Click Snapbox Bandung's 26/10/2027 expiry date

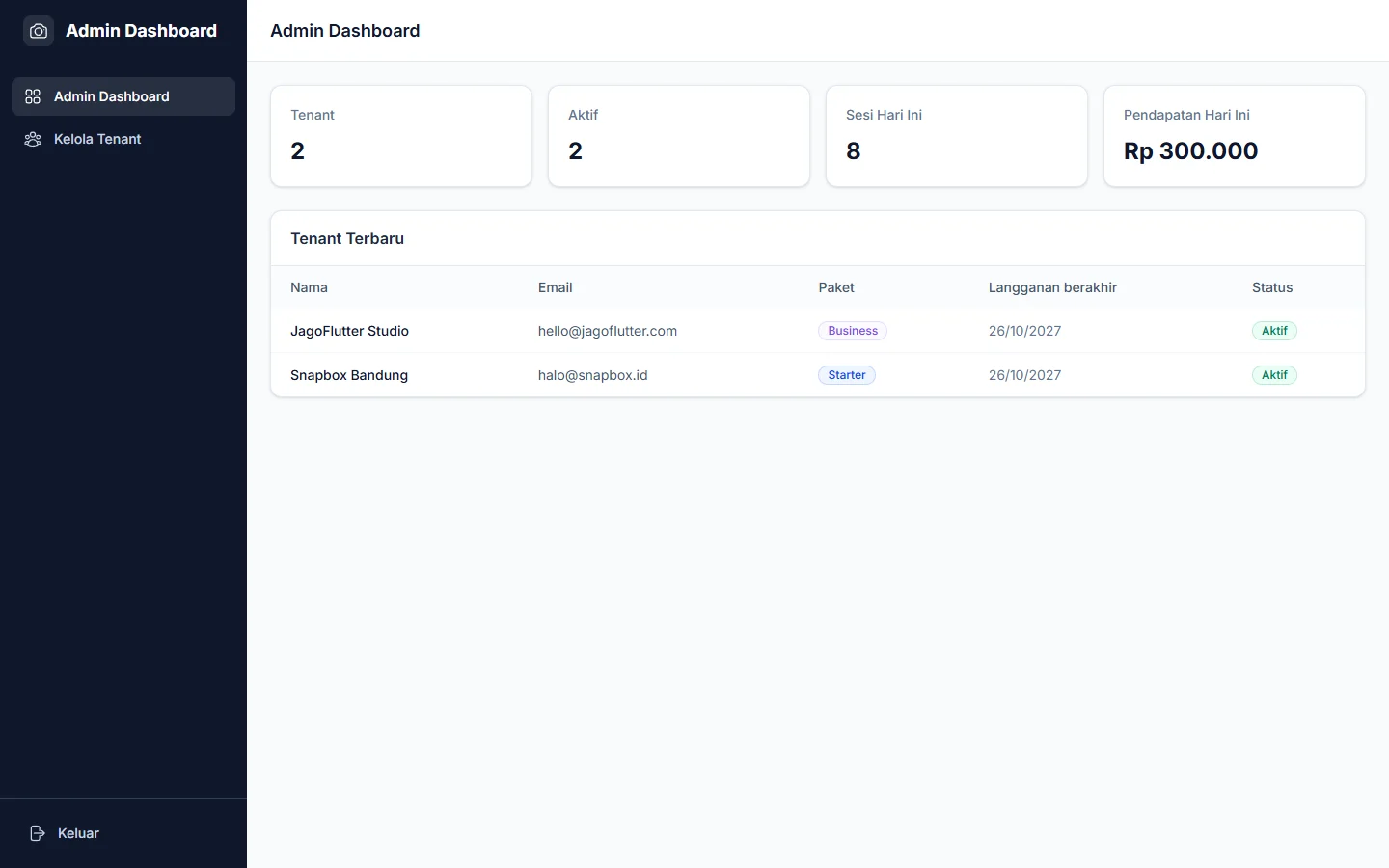pos(1024,375)
